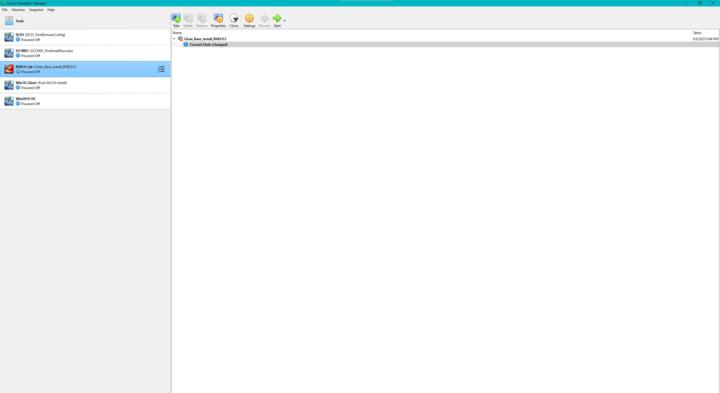
Task: Click the Delete snapshot toolbar icon
Action: 188,20
